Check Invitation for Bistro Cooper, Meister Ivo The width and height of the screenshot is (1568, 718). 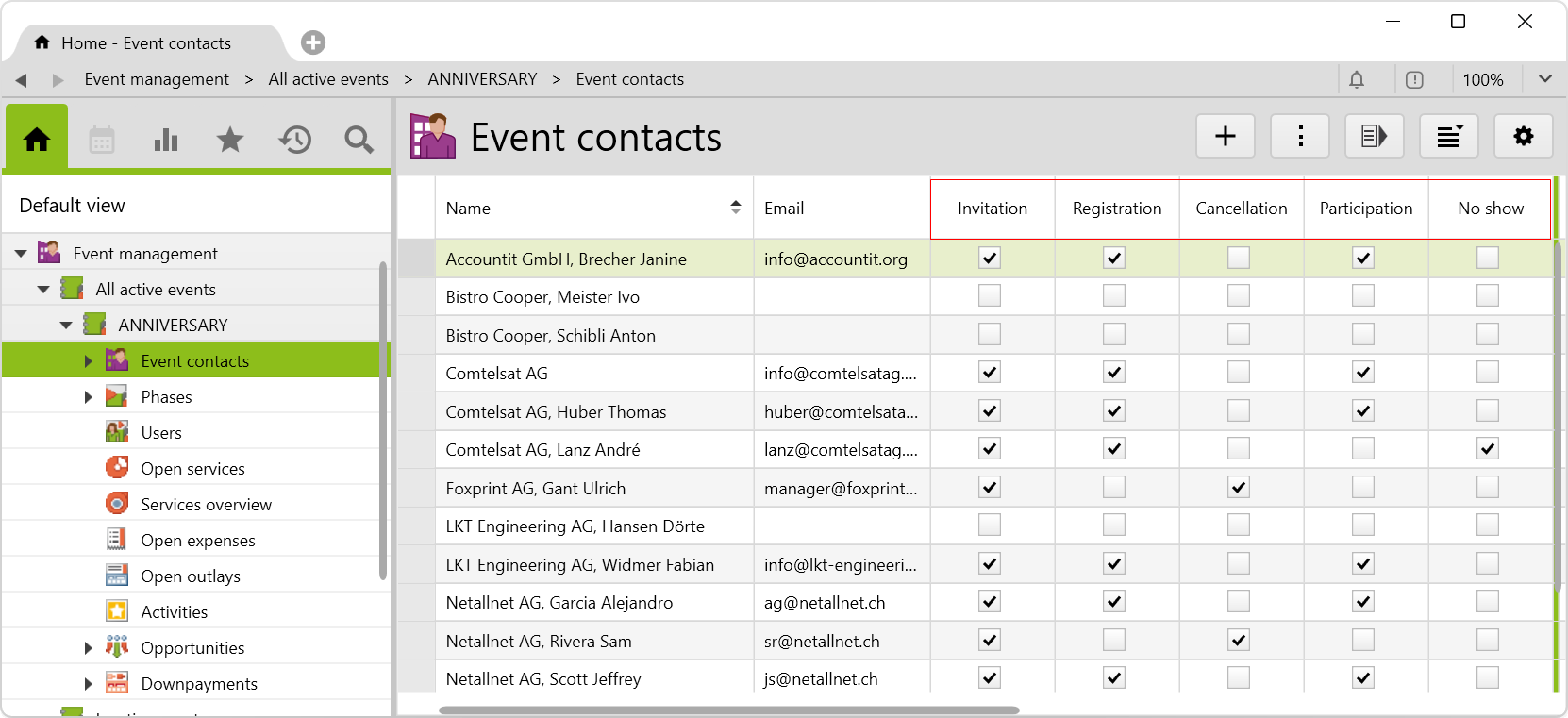point(990,296)
